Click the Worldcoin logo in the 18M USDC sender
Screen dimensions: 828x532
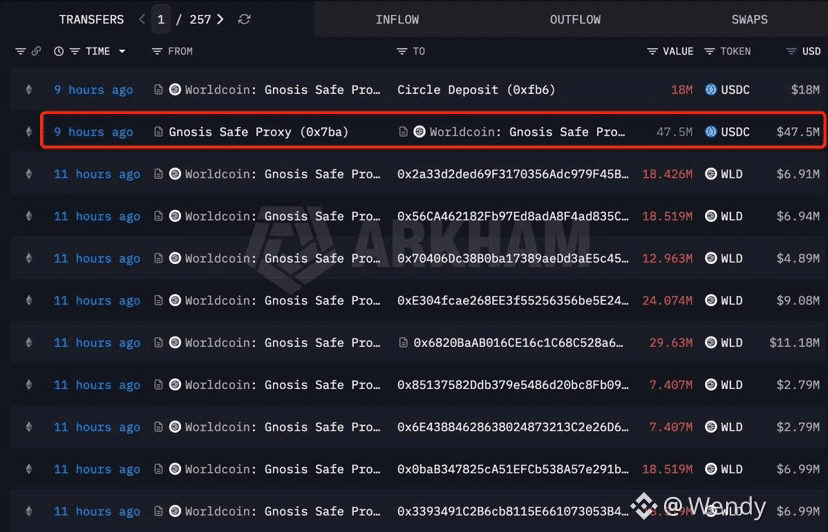[175, 89]
